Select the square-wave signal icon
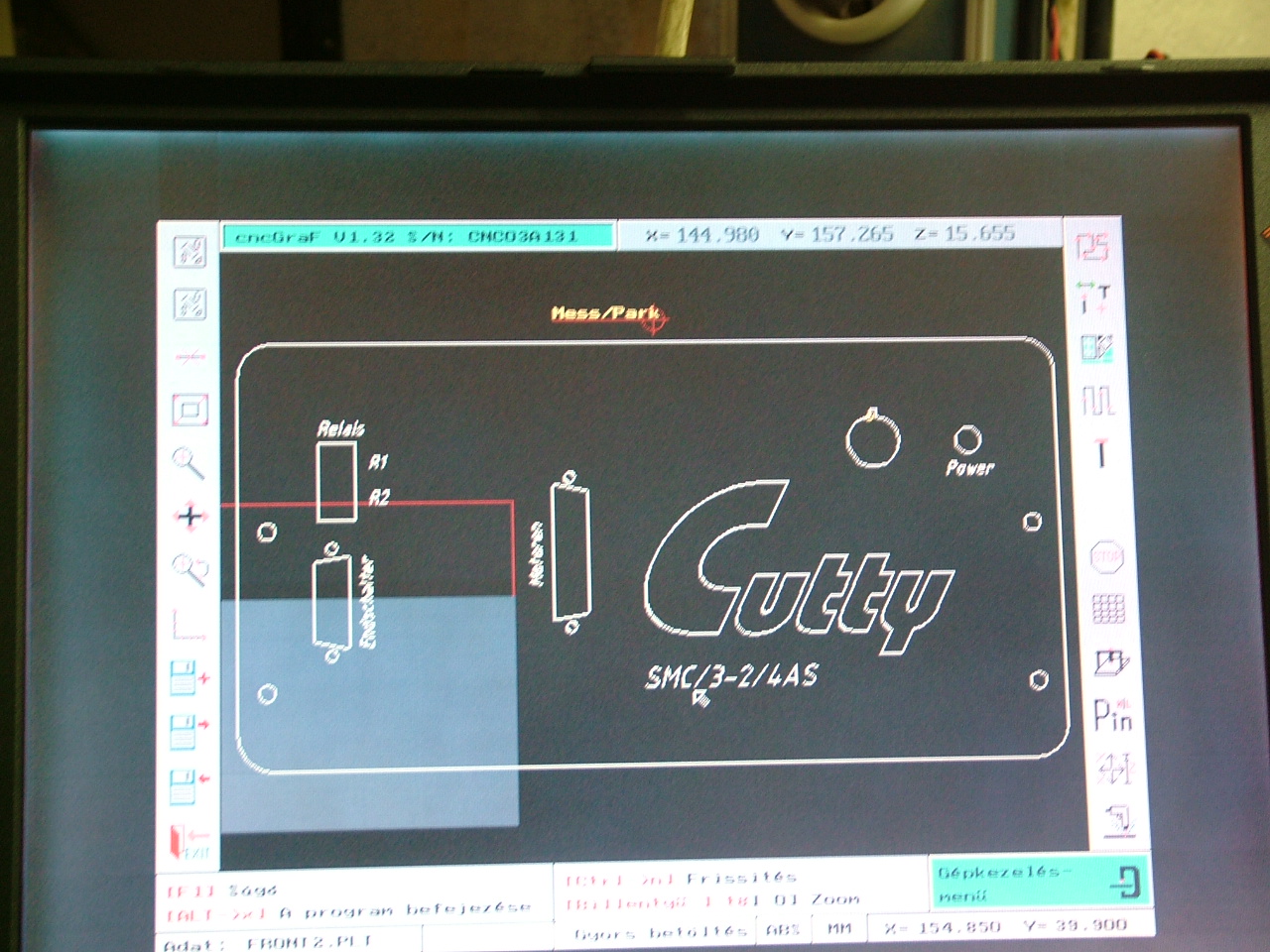This screenshot has width=1270, height=952. [1098, 401]
